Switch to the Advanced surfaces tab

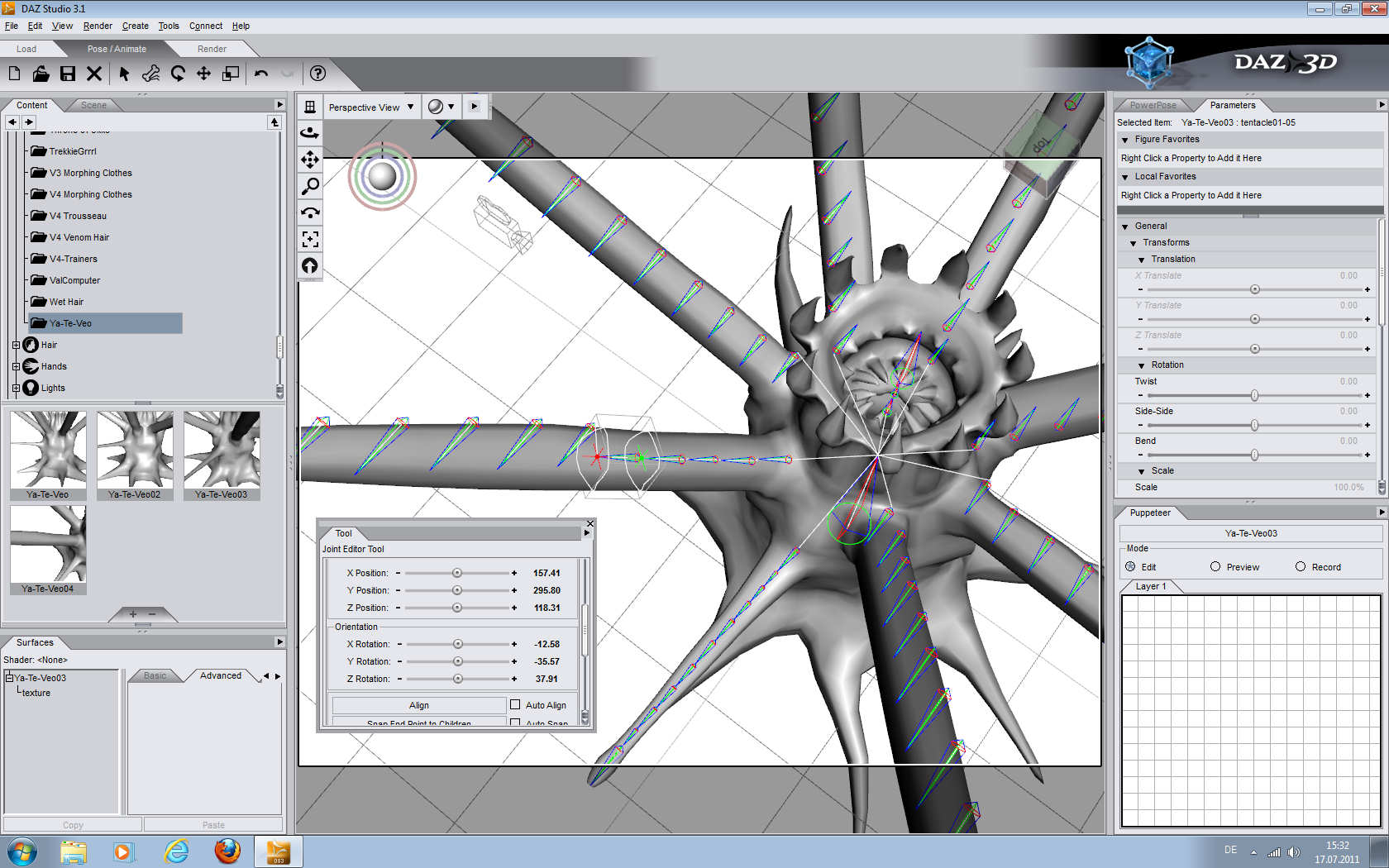click(221, 675)
